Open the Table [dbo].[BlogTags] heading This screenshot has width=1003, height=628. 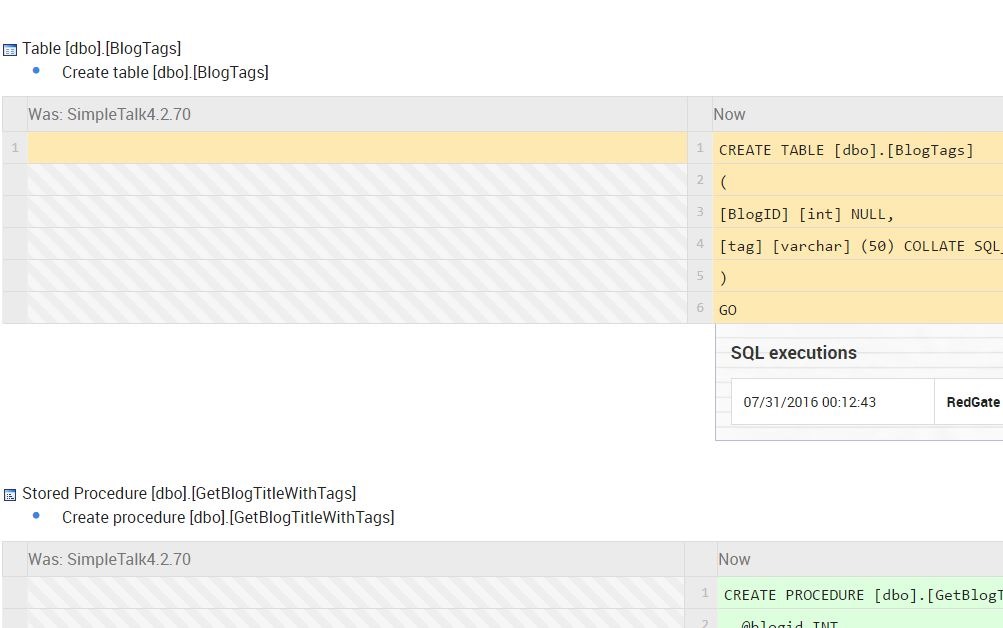pyautogui.click(x=101, y=48)
